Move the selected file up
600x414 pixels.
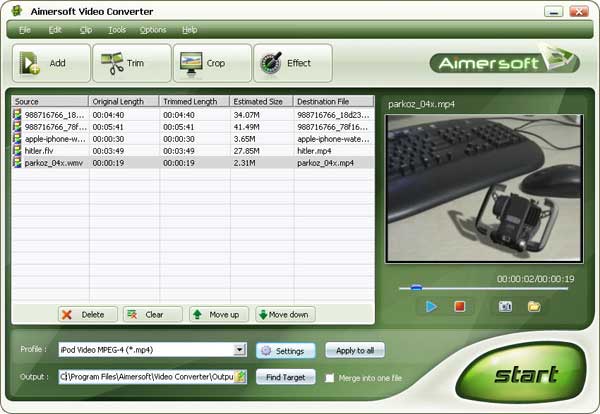(x=219, y=315)
